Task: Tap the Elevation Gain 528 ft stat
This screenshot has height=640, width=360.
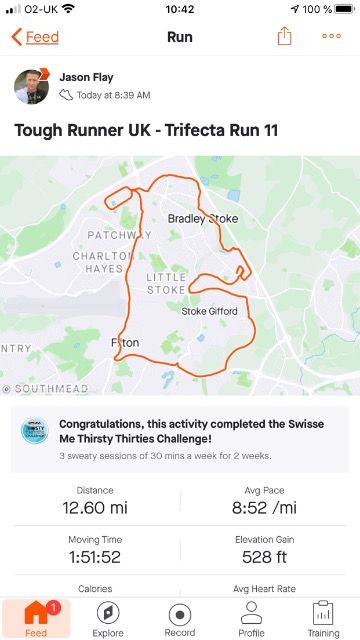Action: (x=264, y=550)
